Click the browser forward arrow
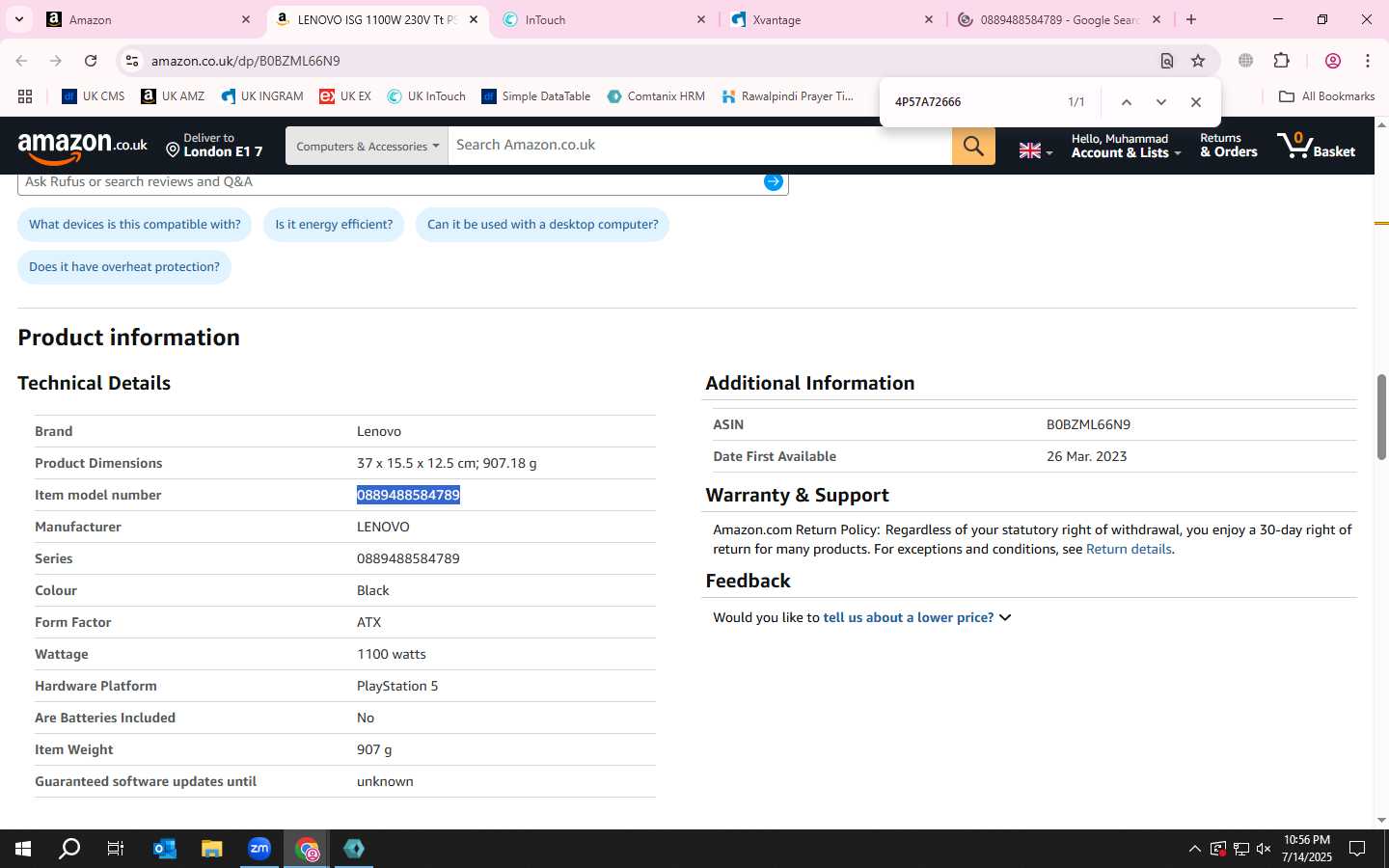Viewport: 1389px width, 868px height. click(x=56, y=61)
